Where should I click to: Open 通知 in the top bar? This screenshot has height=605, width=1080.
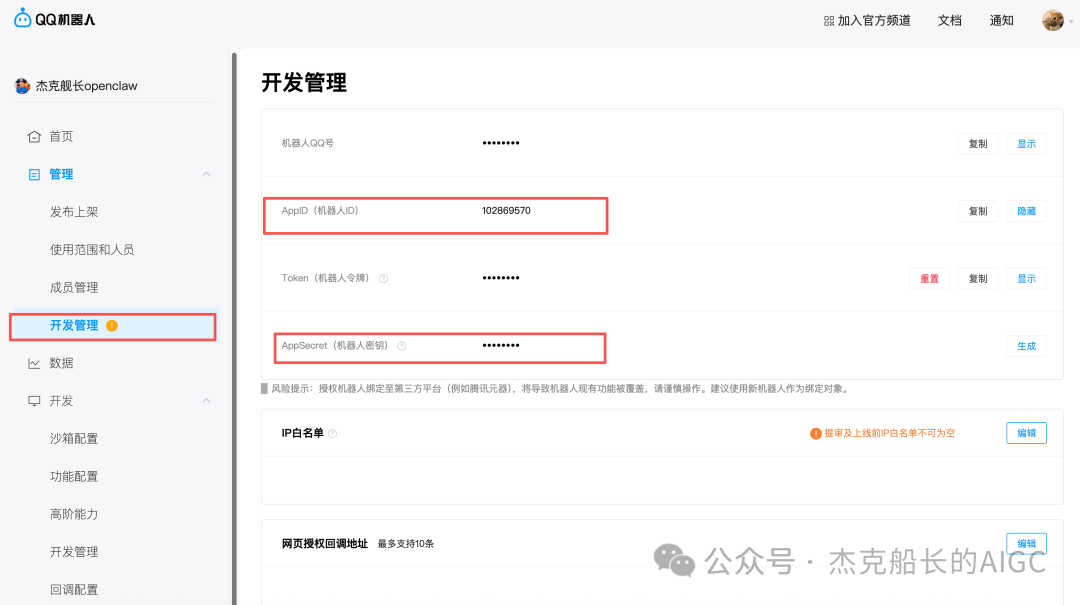(x=1001, y=21)
